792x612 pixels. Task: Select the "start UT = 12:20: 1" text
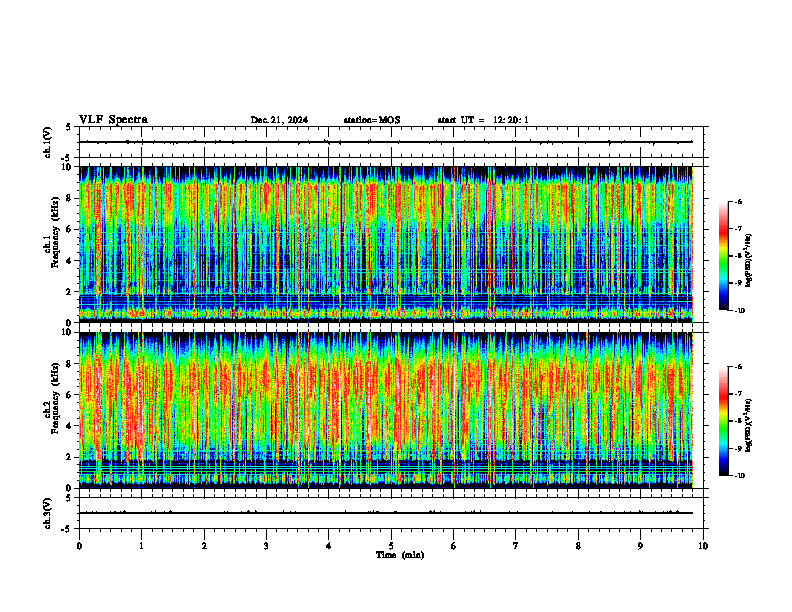483,120
